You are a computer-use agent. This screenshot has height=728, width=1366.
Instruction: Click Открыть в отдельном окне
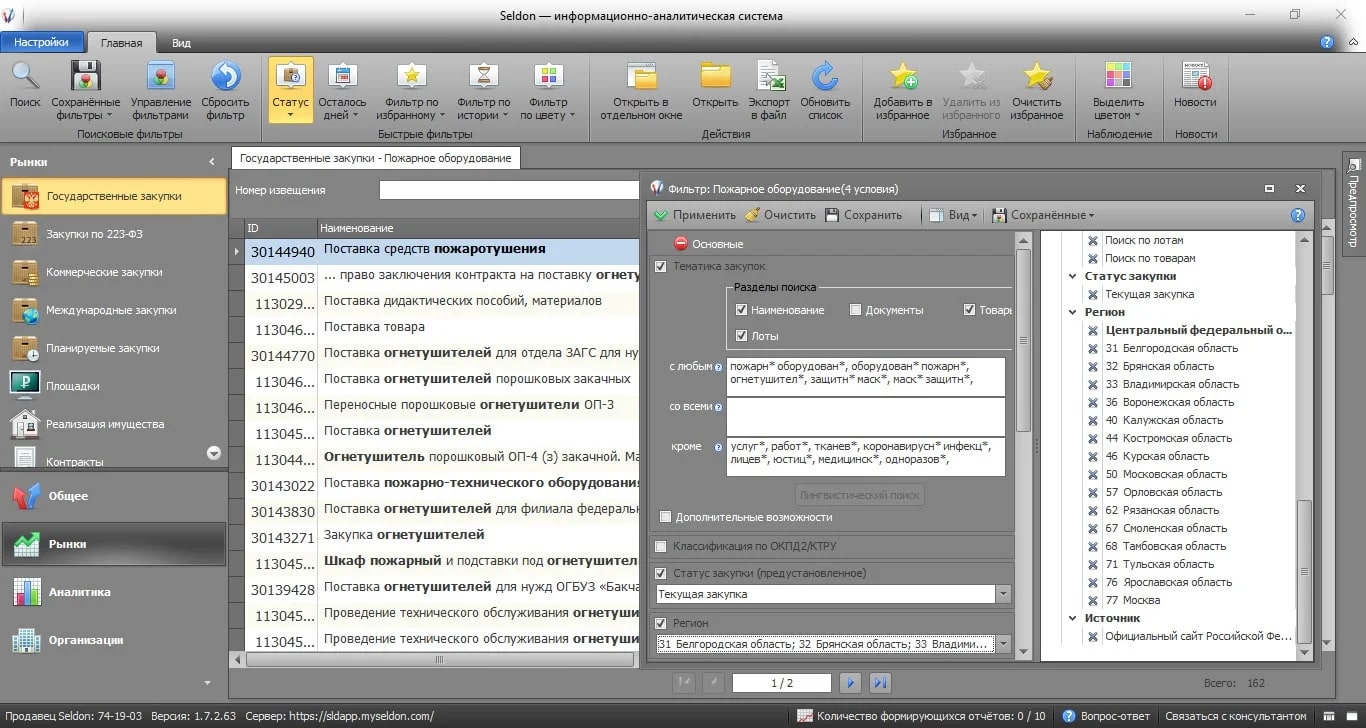[641, 90]
